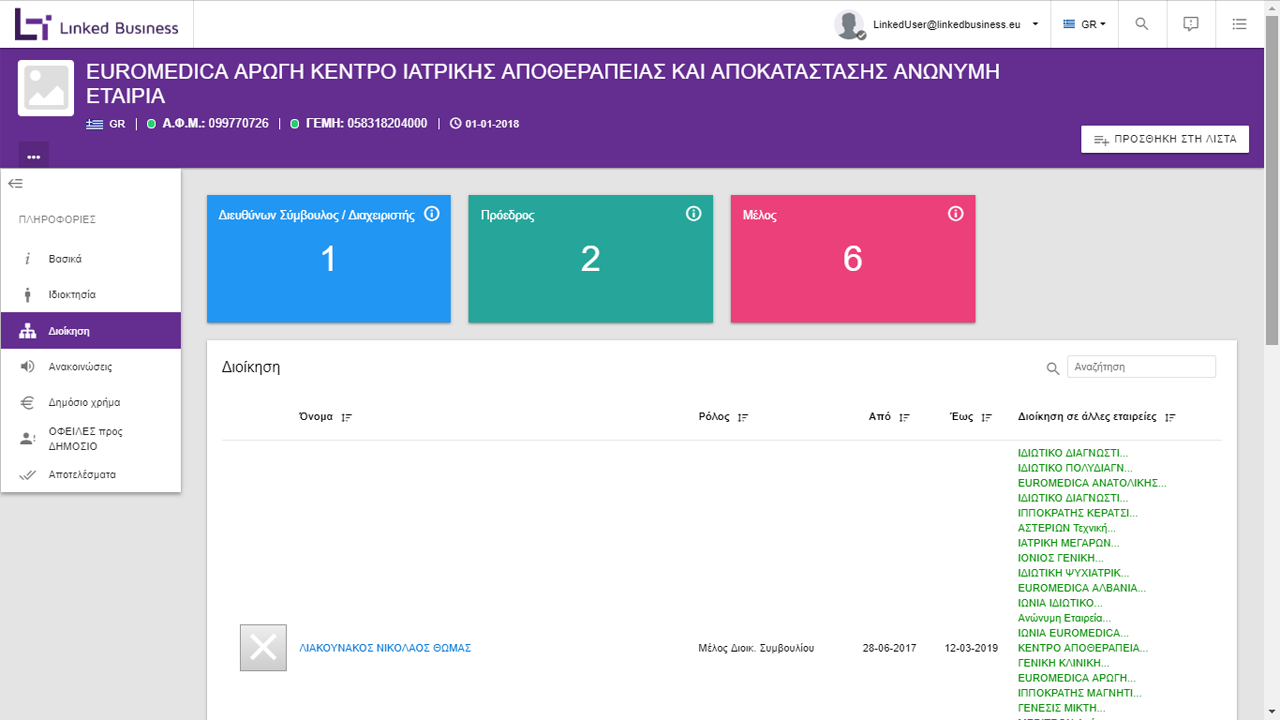Viewport: 1280px width, 720px height.
Task: Click the 12-03-2019 end date cell
Action: (x=972, y=648)
